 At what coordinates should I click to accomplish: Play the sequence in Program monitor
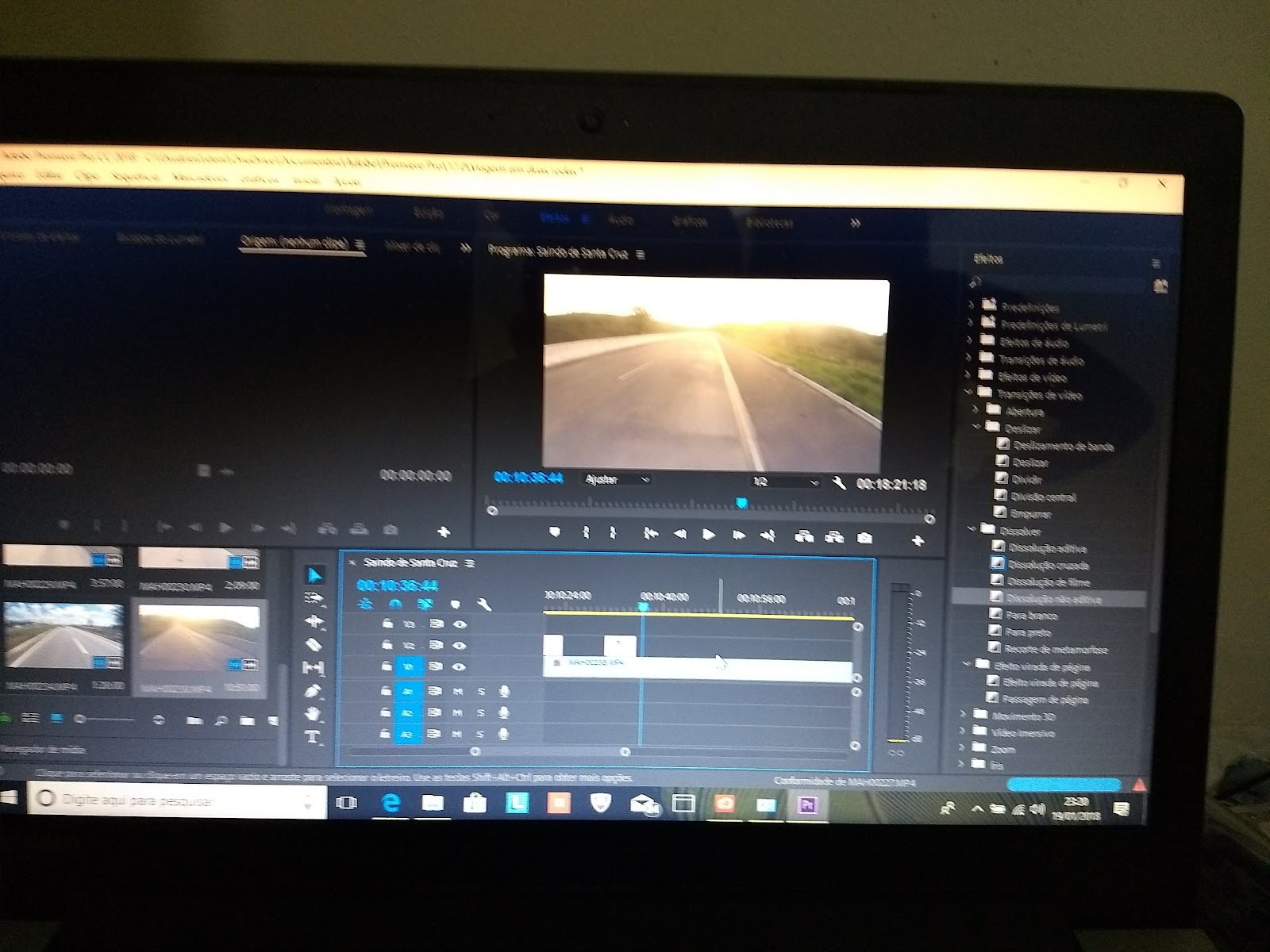[709, 535]
